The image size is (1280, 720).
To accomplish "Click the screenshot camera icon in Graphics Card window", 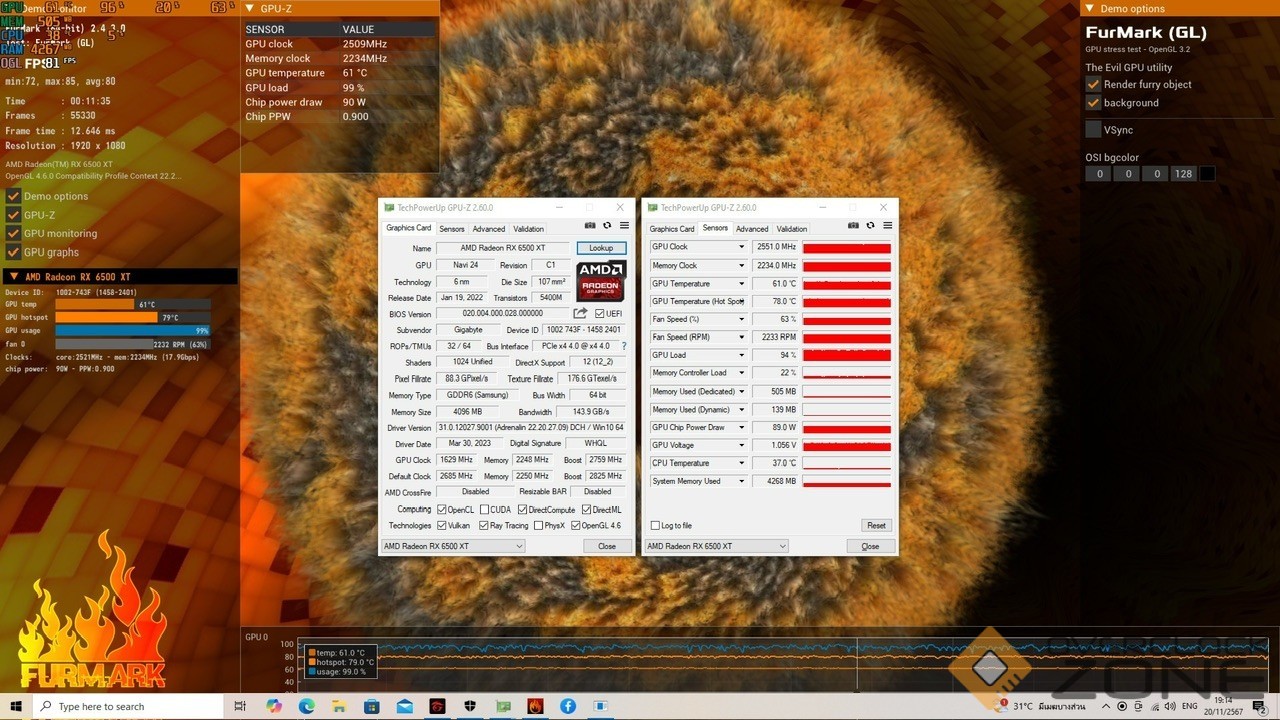I will coord(590,226).
